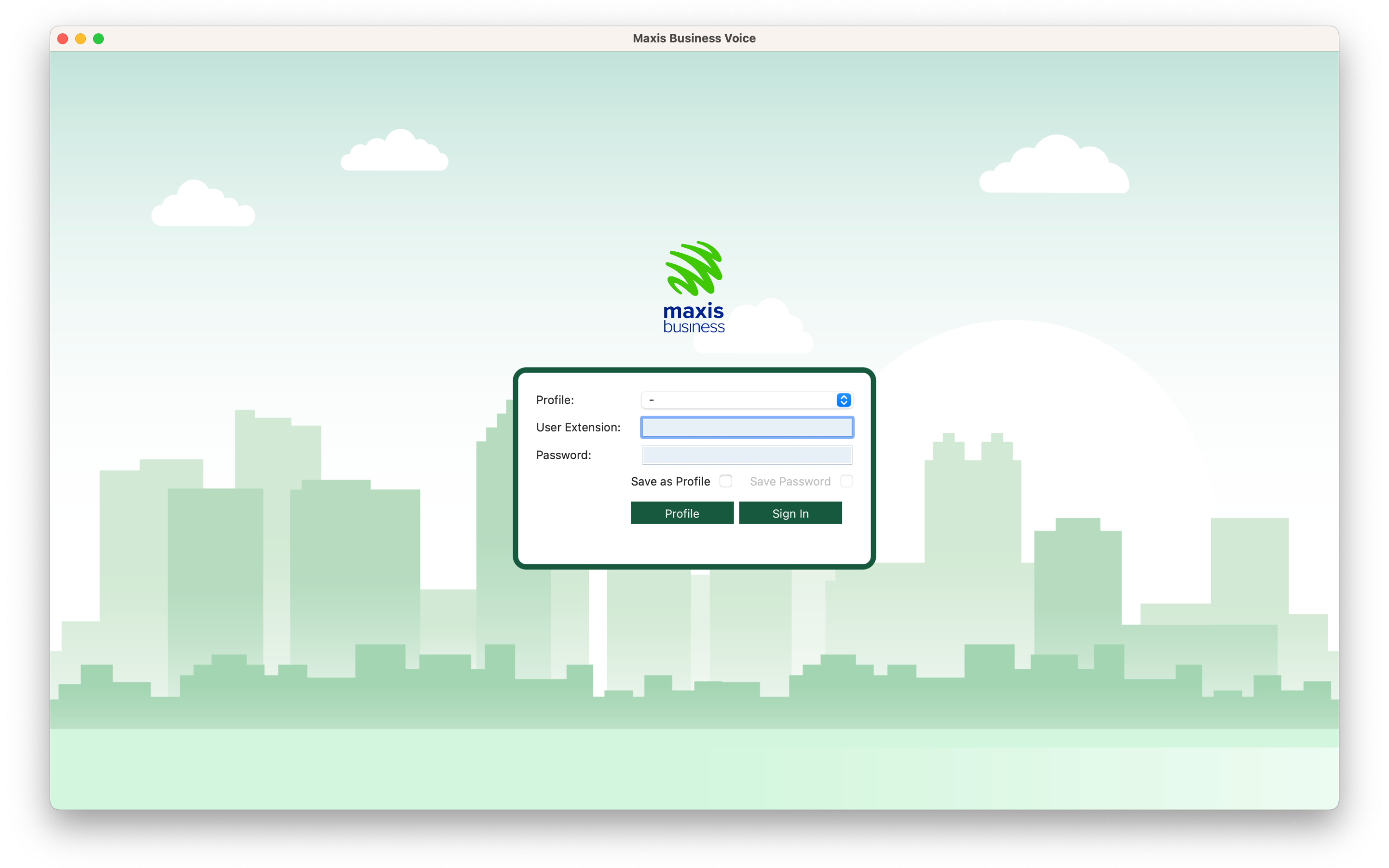
Task: Click the Sign In button
Action: pos(790,513)
